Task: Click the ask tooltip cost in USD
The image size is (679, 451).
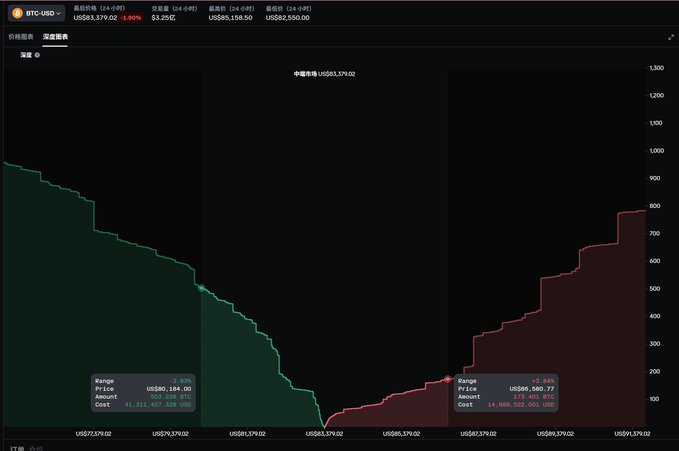Action: 521,405
